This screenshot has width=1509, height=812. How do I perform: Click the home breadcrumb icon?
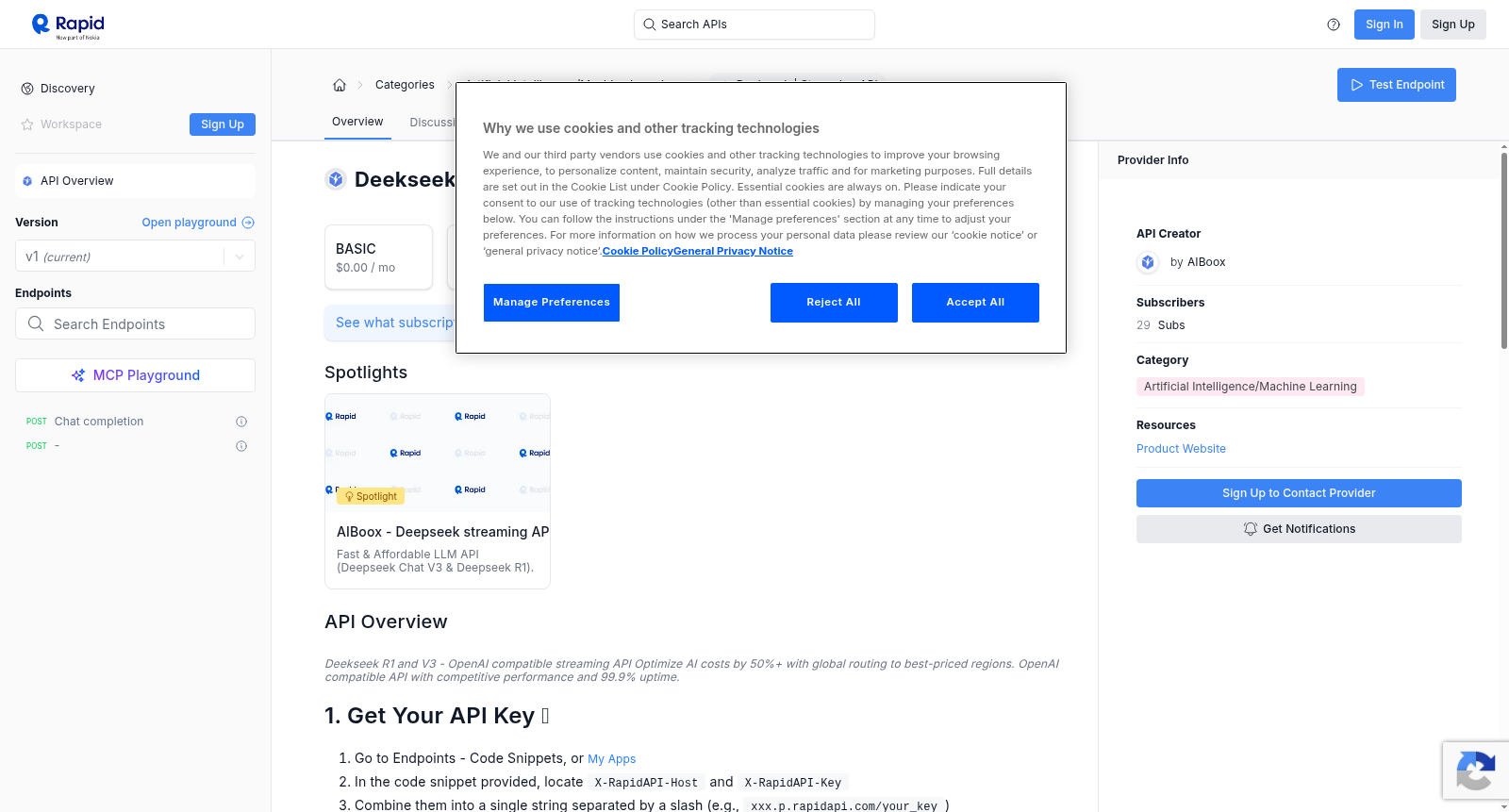pyautogui.click(x=340, y=85)
